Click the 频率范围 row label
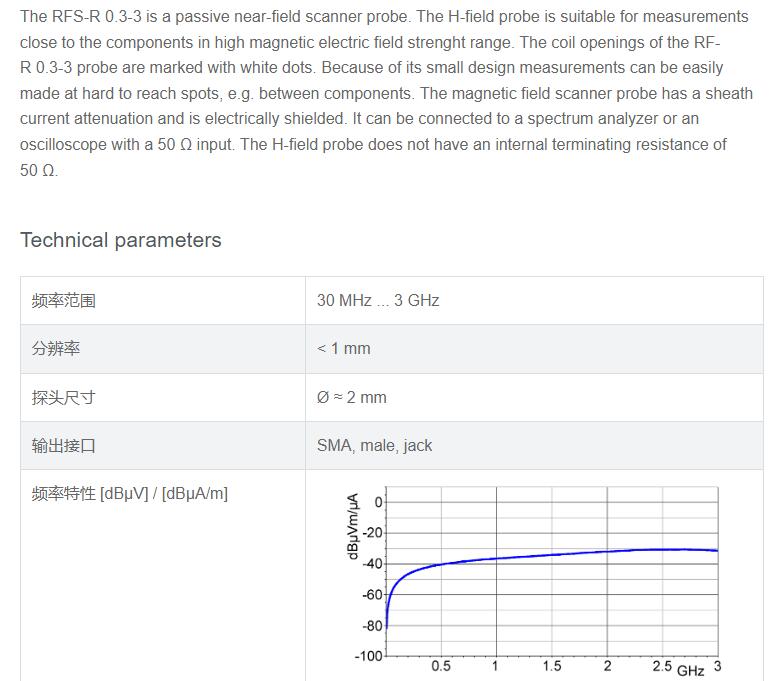The image size is (777, 681). 63,301
